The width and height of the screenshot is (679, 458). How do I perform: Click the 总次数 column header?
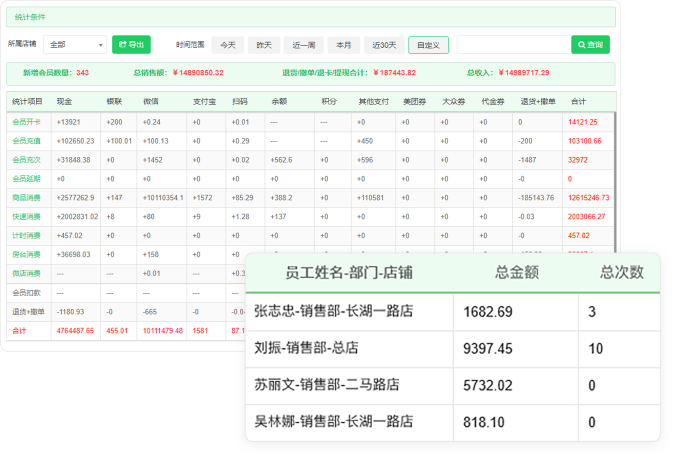[x=622, y=273]
